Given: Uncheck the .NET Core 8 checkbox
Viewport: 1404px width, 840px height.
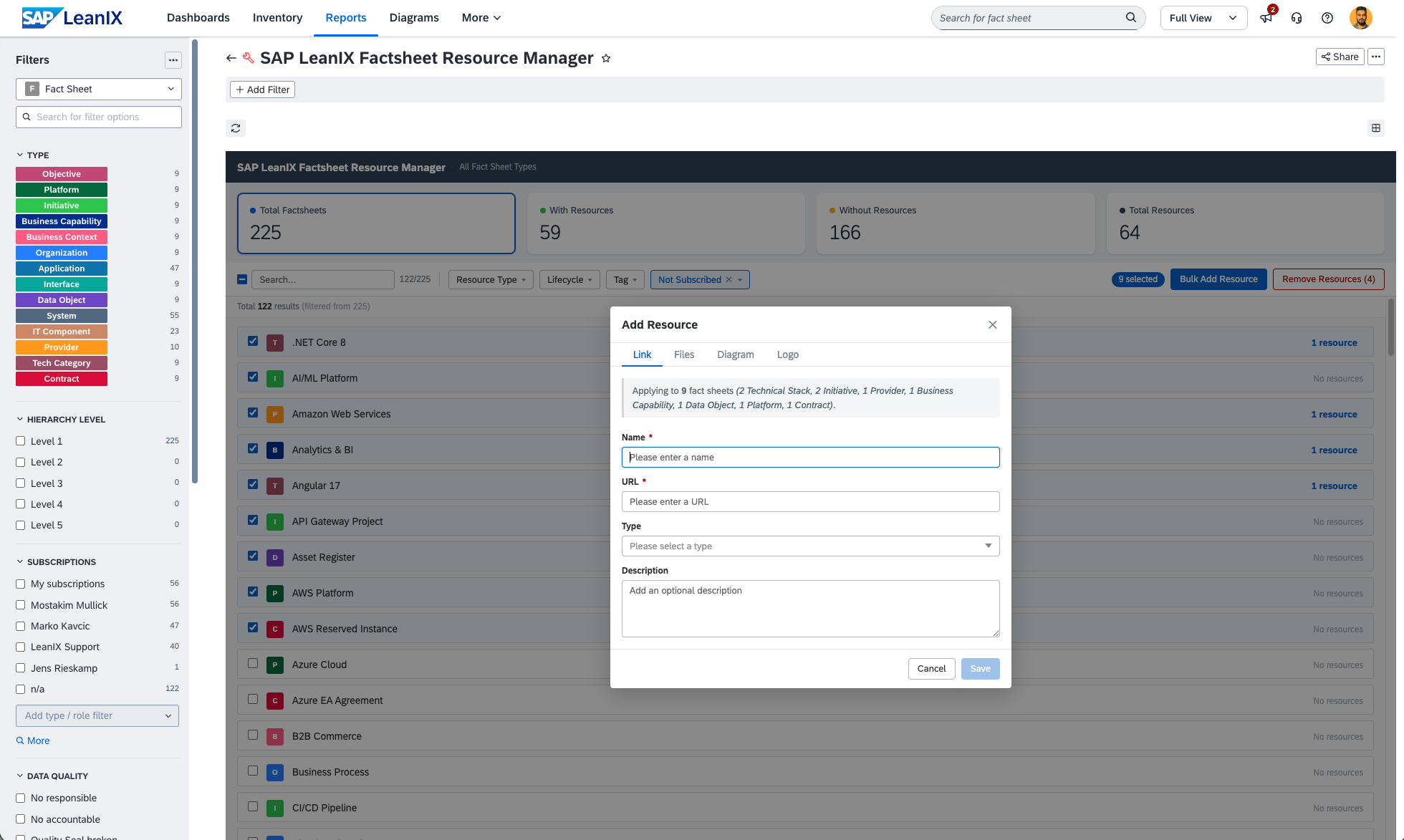Looking at the screenshot, I should 253,341.
